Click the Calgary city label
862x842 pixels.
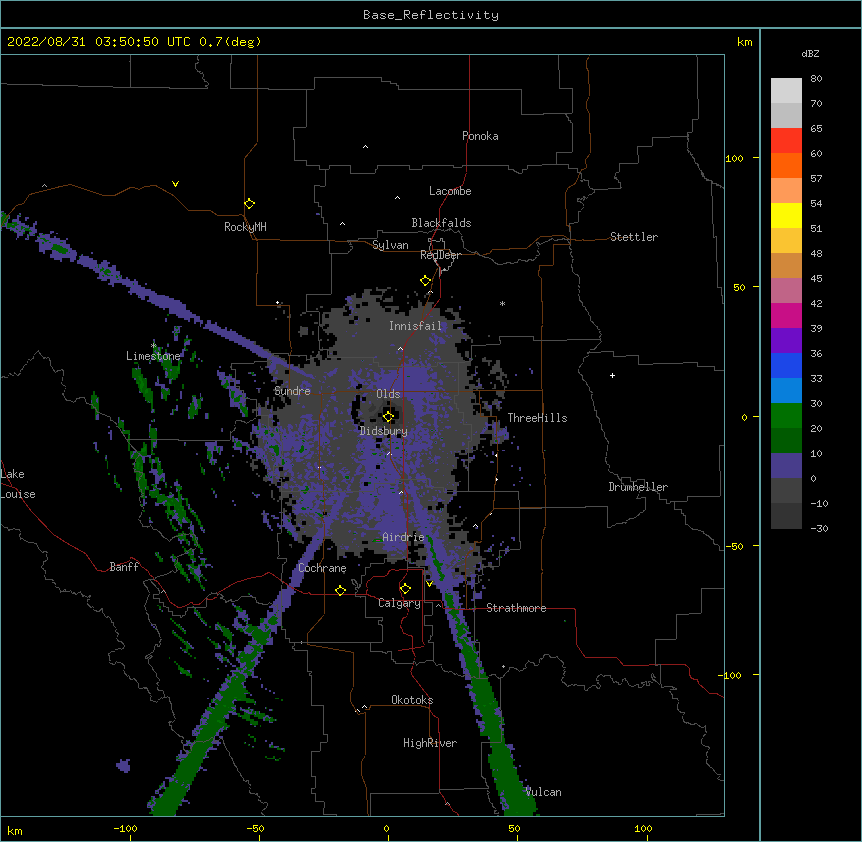click(x=399, y=603)
